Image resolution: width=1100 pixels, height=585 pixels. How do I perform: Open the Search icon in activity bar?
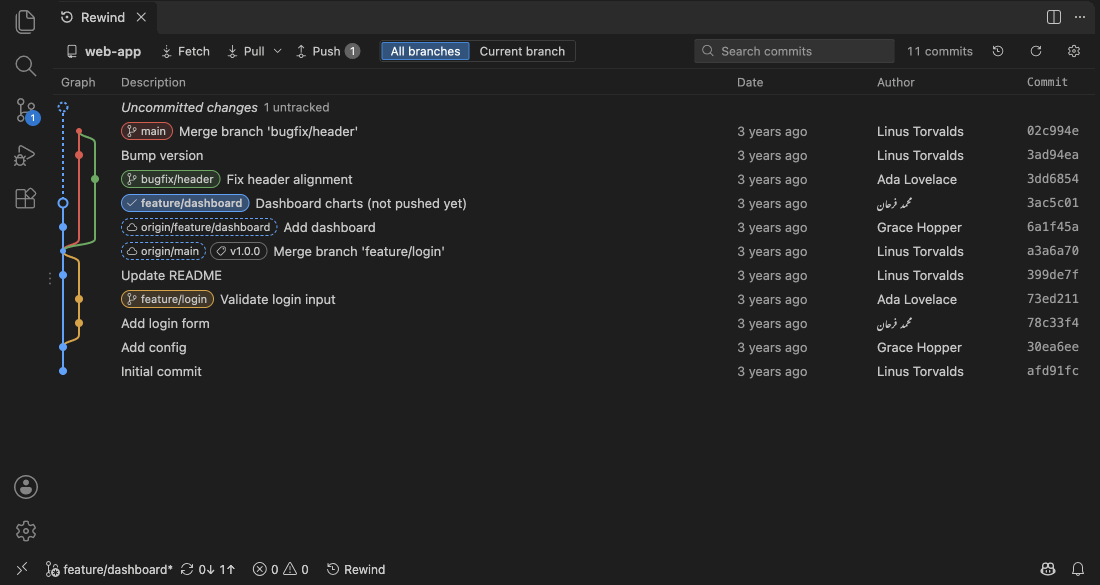[25, 65]
